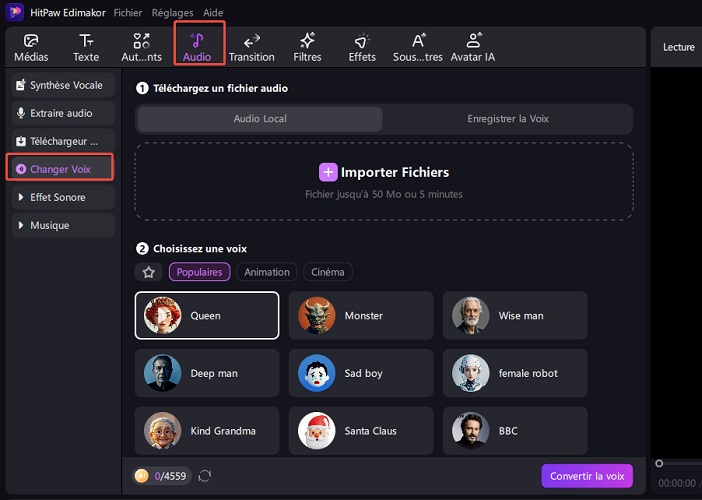Open the Transition panel
The width and height of the screenshot is (702, 500).
click(x=251, y=47)
